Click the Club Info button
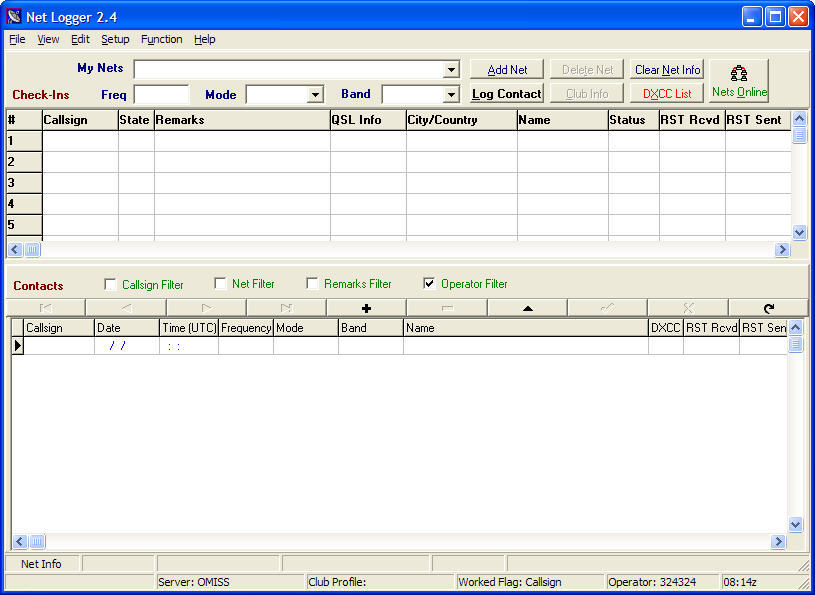Screen dimensions: 815x595 (587, 94)
